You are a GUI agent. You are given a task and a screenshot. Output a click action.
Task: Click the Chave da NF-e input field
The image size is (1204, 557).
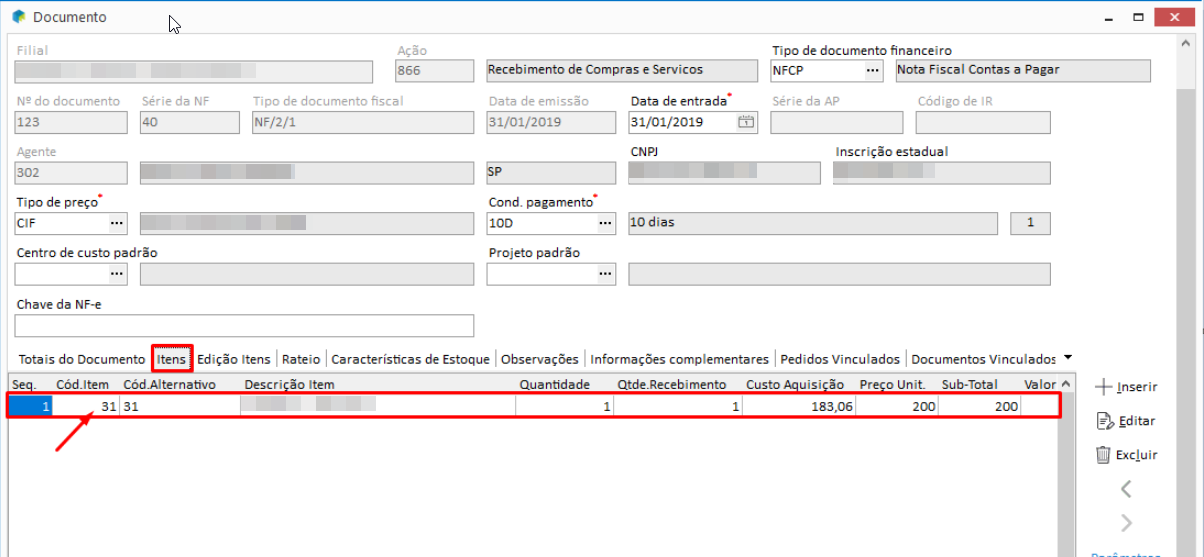click(x=244, y=326)
